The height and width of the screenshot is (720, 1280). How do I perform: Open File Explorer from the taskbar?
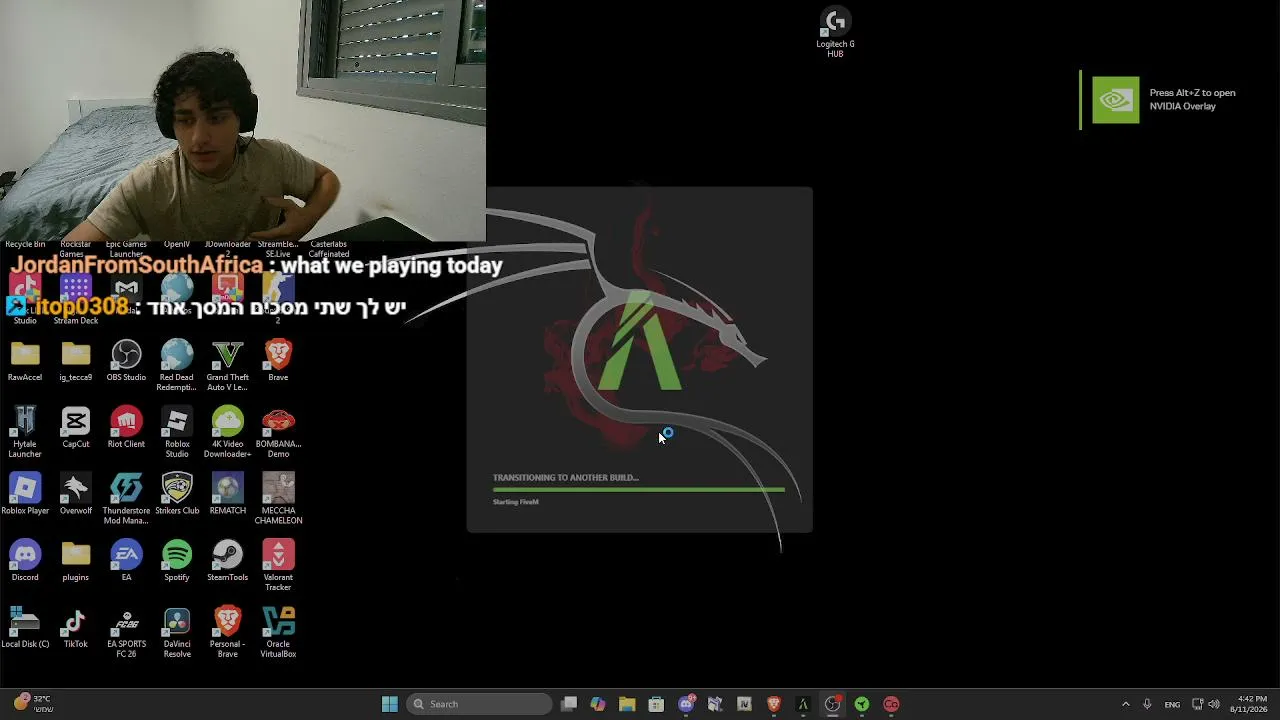point(627,704)
